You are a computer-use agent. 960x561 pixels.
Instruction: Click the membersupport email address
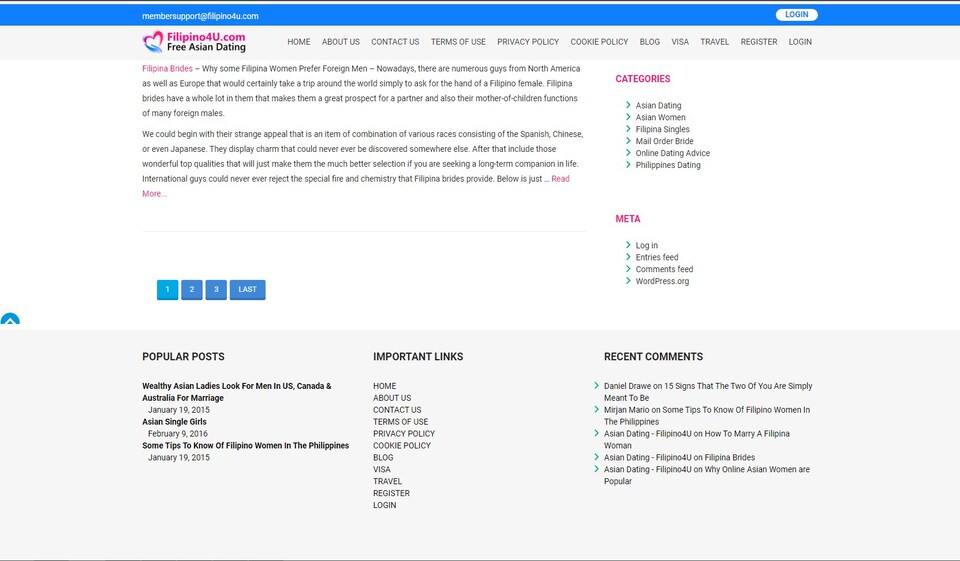click(x=200, y=16)
